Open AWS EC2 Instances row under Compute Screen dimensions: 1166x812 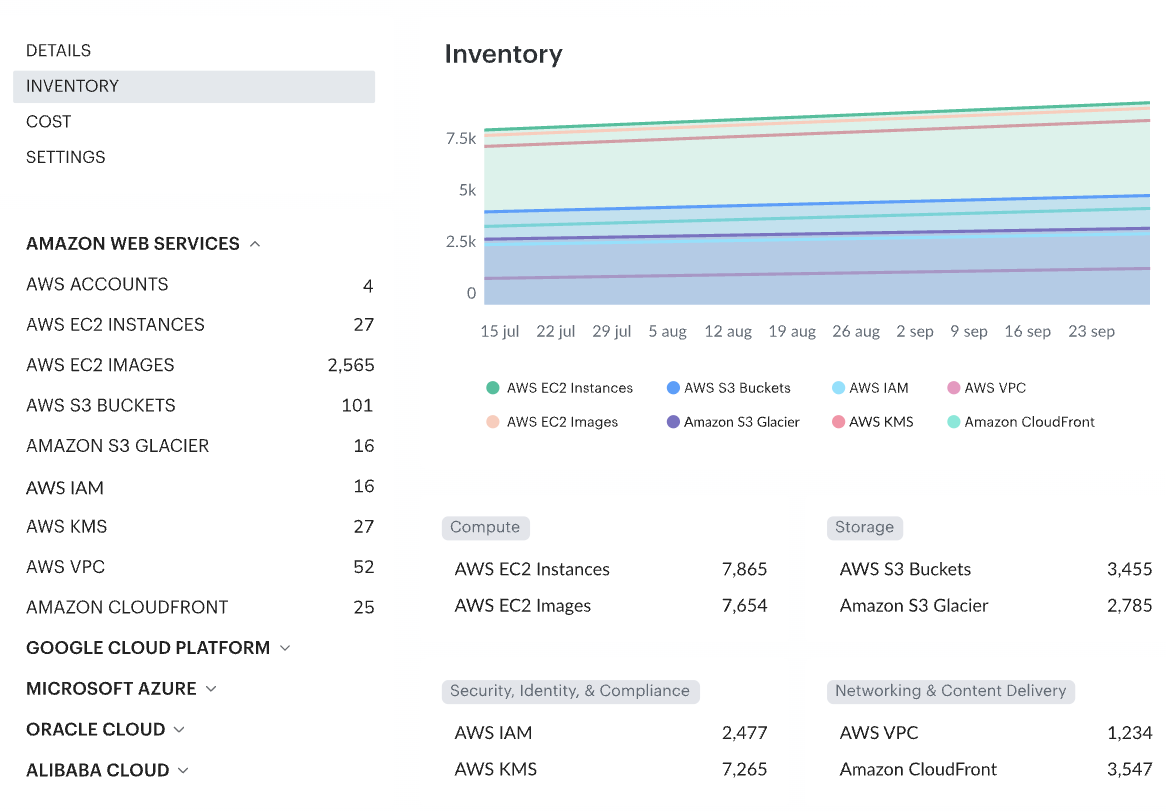pyautogui.click(x=611, y=570)
